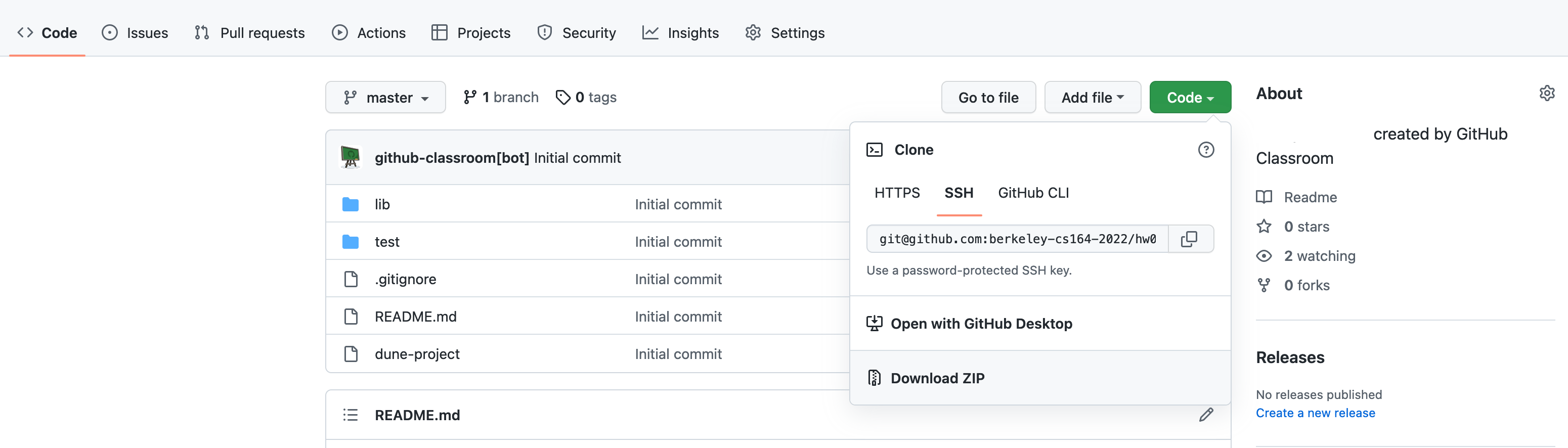View the 1 branch link
Image resolution: width=1568 pixels, height=448 pixels.
point(501,98)
